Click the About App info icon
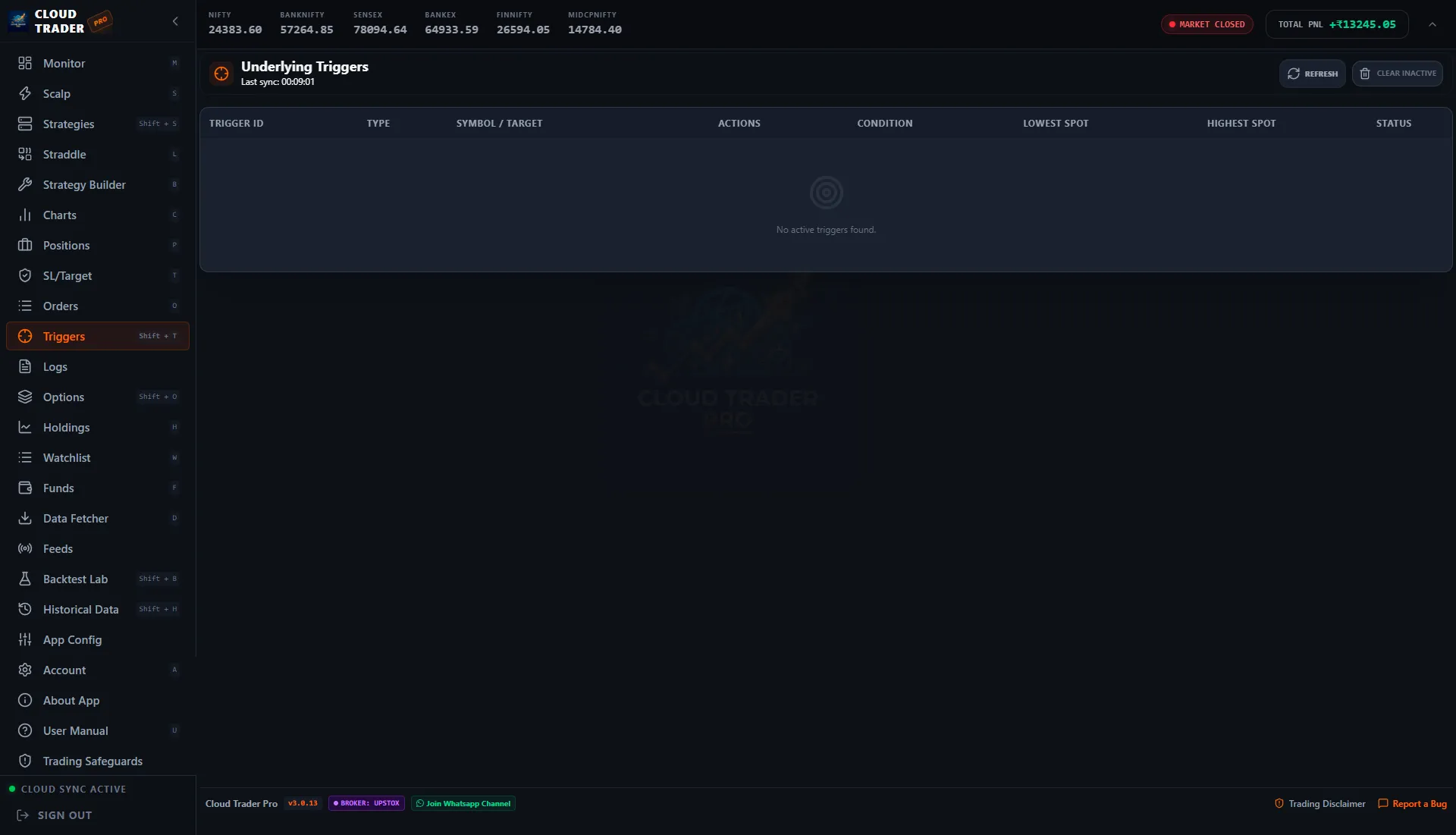The image size is (1456, 835). pyautogui.click(x=25, y=700)
